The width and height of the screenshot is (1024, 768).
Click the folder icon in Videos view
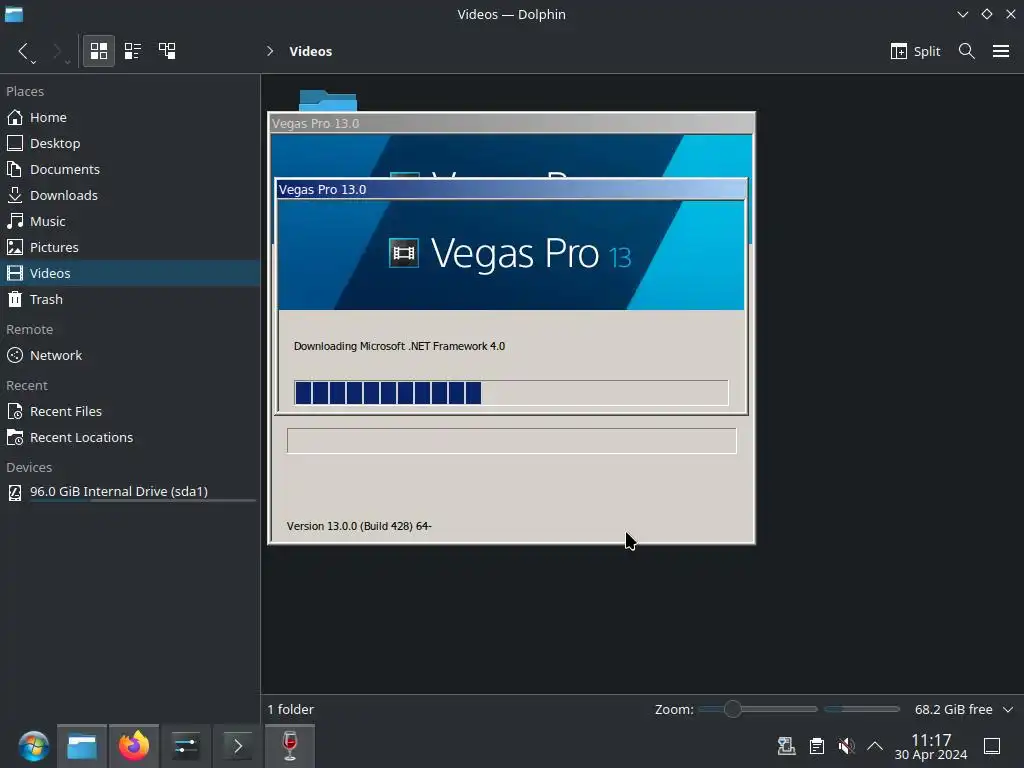pyautogui.click(x=328, y=101)
